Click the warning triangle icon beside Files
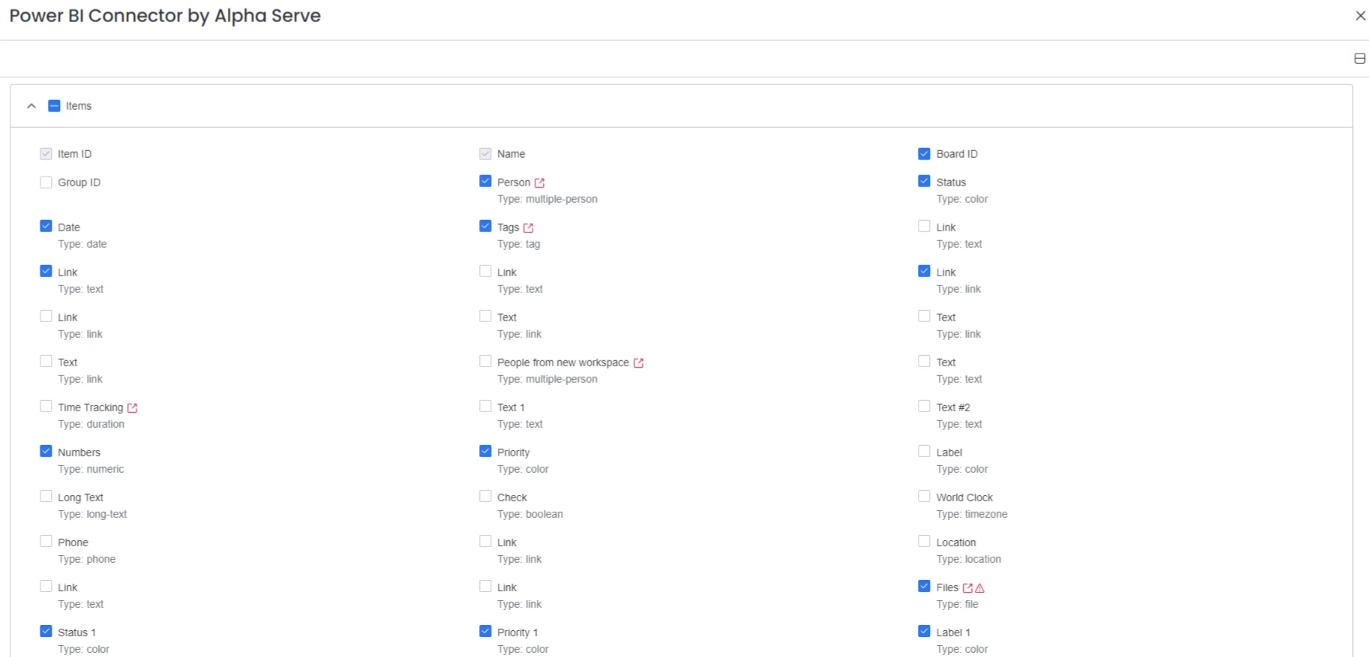Viewport: 1369px width, 657px height. (980, 588)
